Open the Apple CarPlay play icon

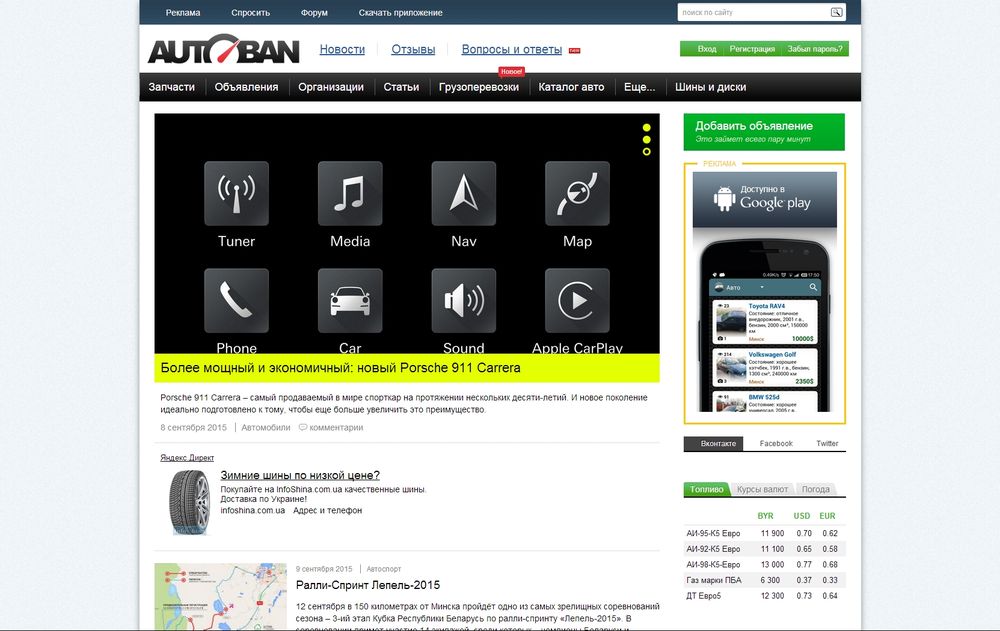point(577,301)
